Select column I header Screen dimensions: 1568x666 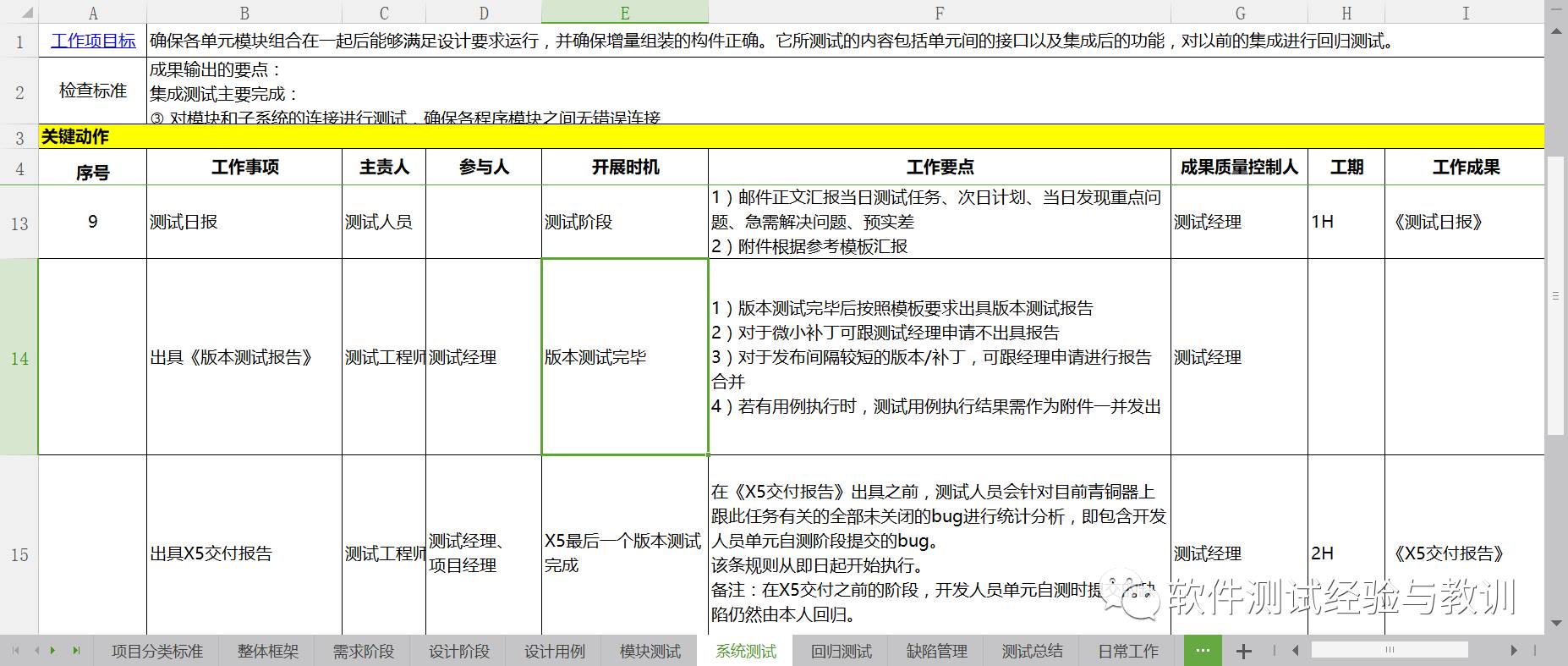(1466, 12)
